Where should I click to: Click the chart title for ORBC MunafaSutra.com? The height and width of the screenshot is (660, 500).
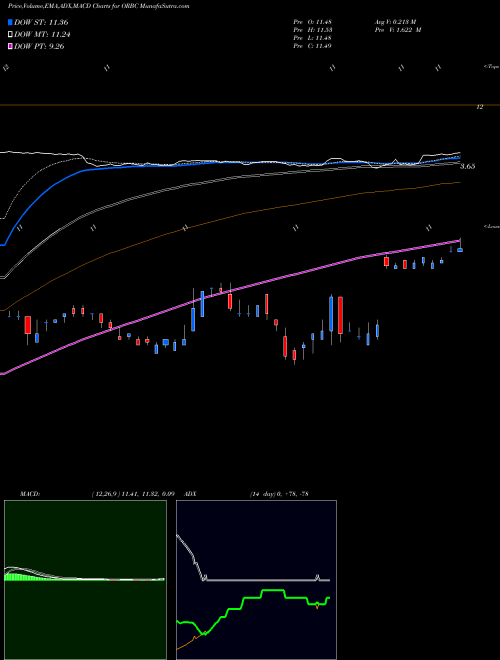[99, 6]
